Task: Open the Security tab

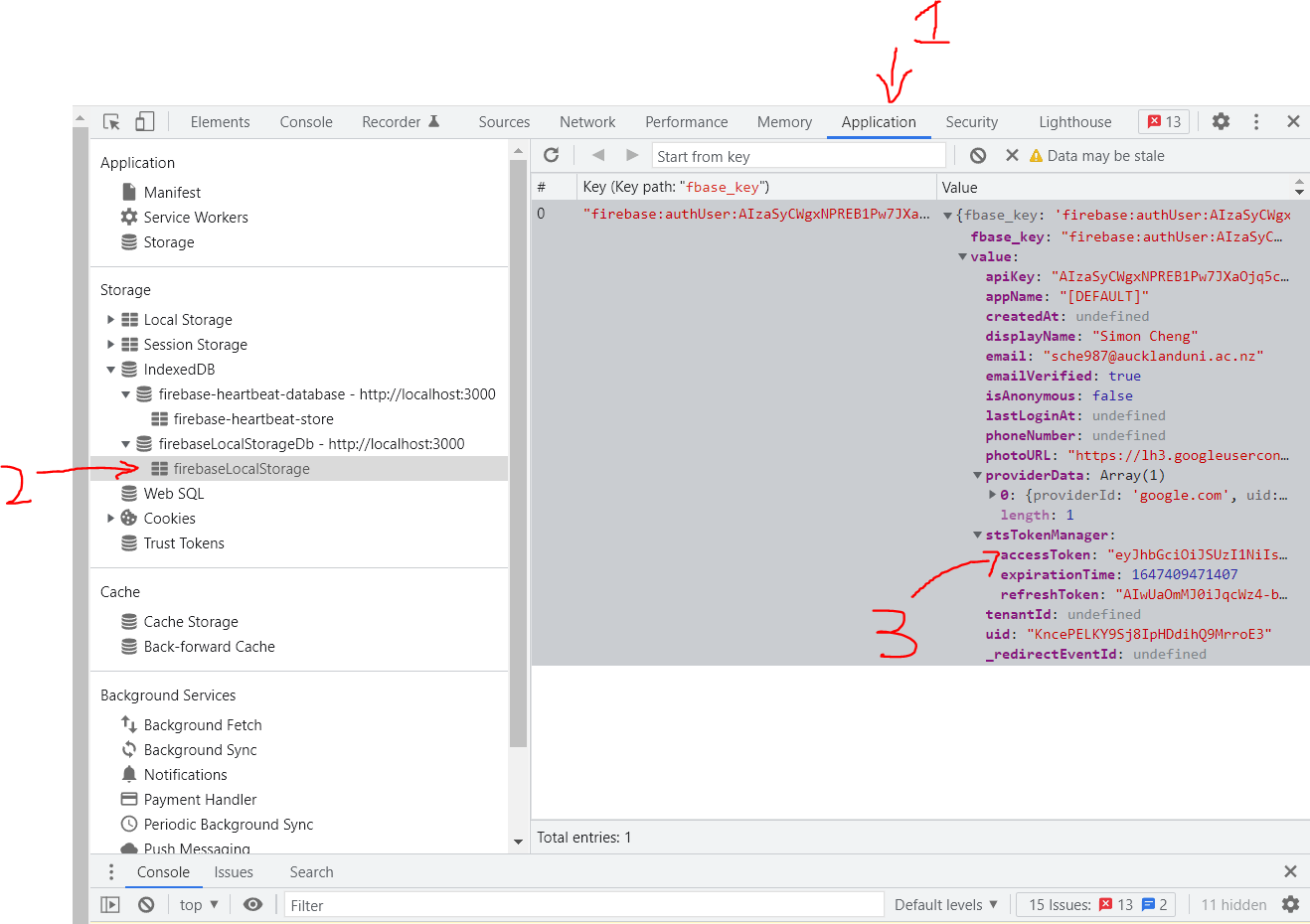Action: tap(971, 122)
